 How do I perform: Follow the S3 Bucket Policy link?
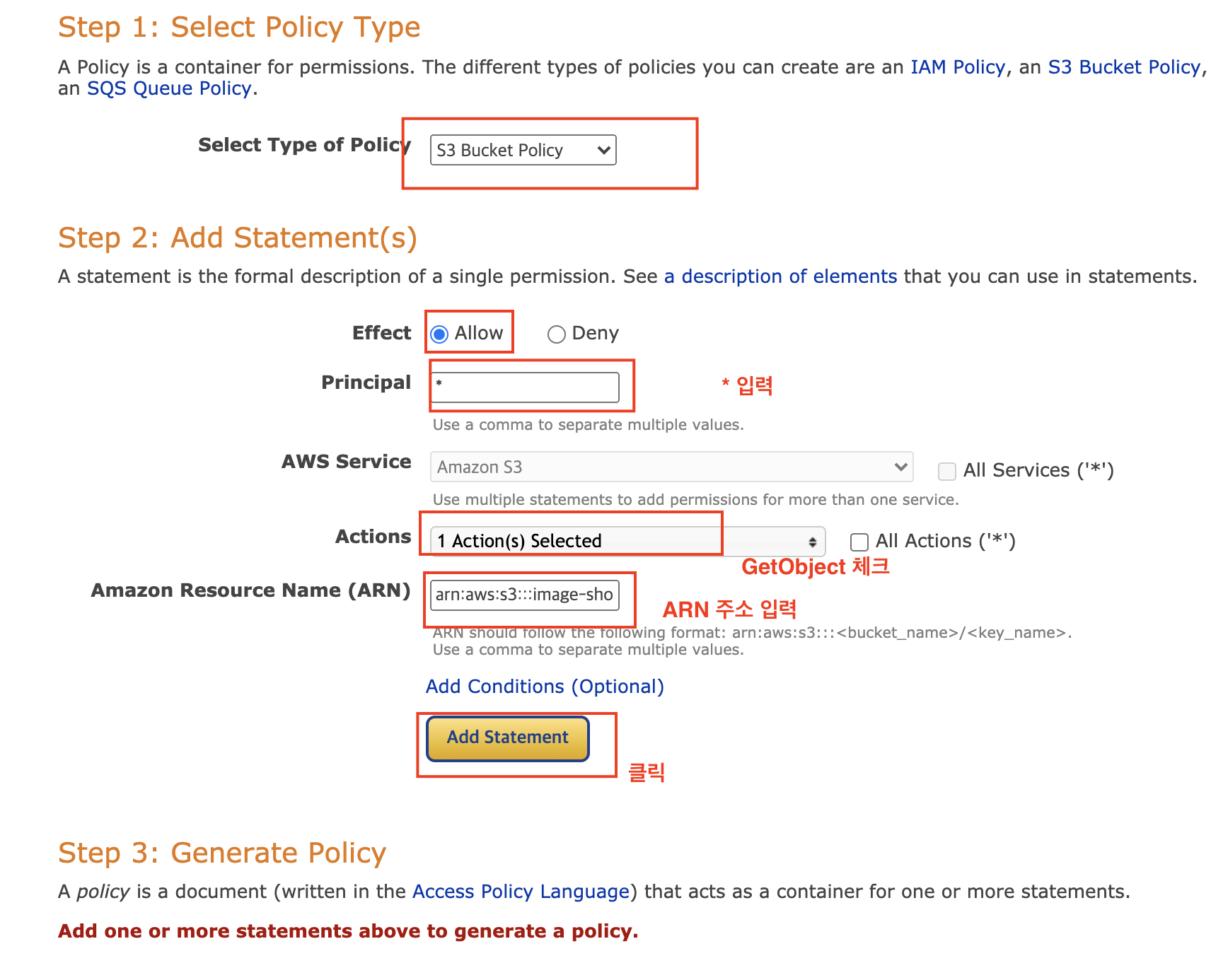[1124, 67]
